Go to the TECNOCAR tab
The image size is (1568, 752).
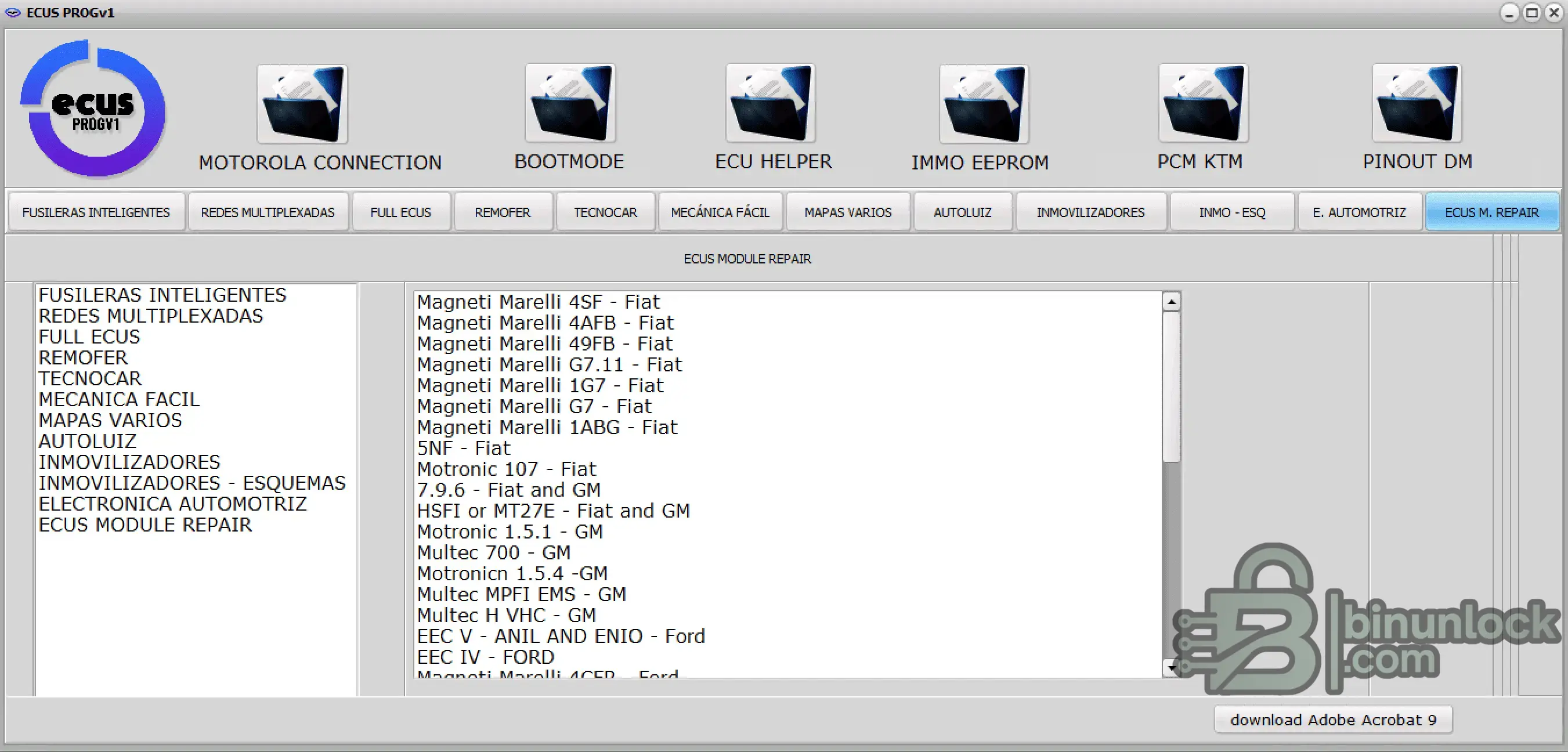[x=606, y=212]
